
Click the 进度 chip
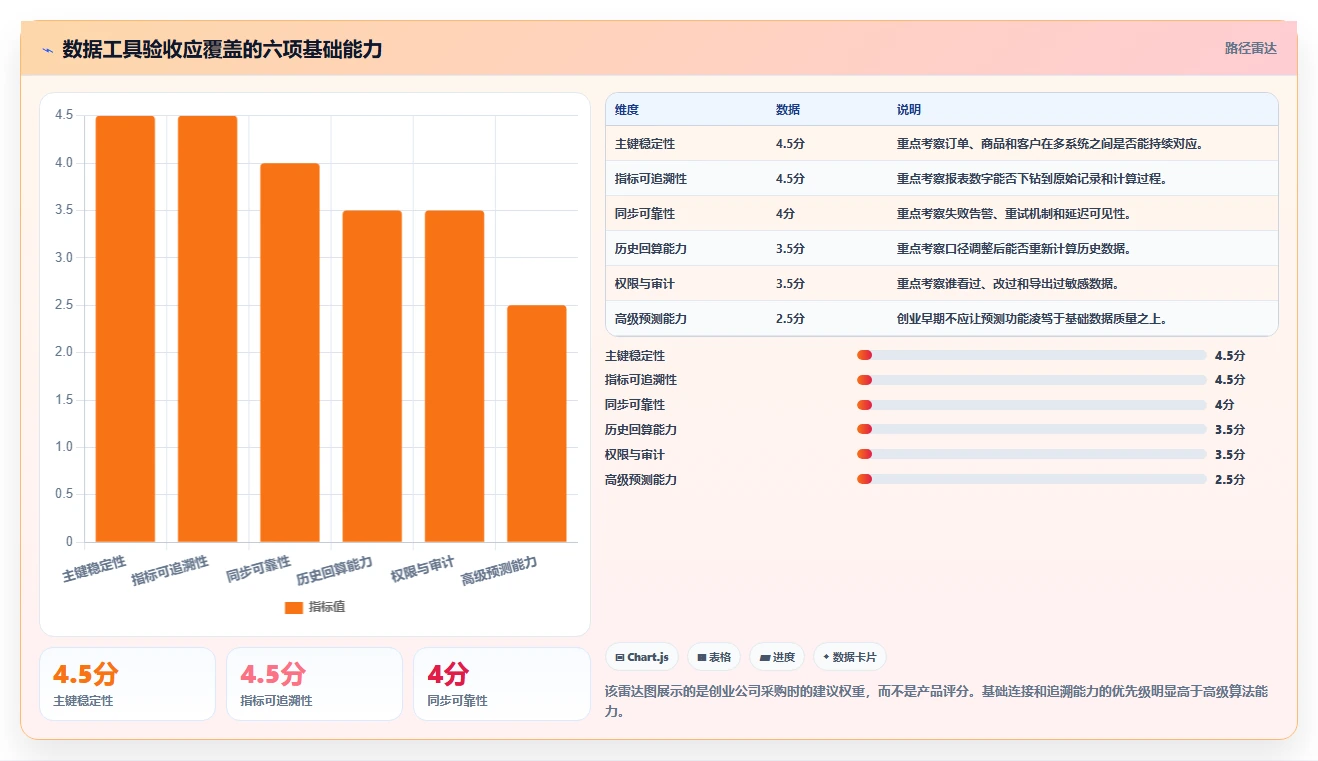pyautogui.click(x=777, y=657)
